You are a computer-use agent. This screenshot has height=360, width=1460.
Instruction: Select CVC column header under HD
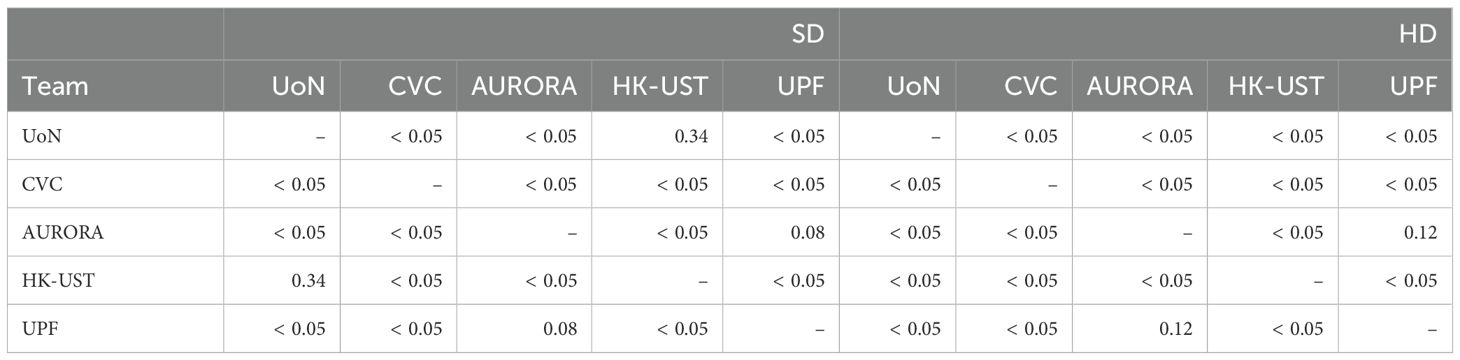[1031, 86]
